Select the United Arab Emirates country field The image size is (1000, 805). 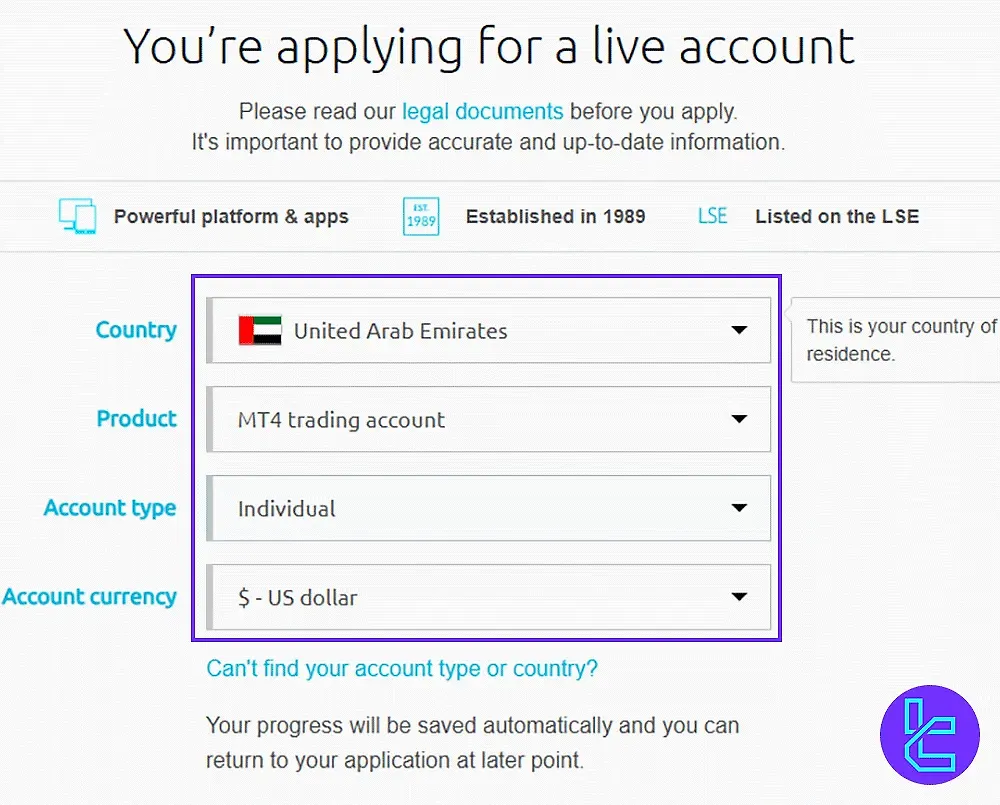pos(430,330)
